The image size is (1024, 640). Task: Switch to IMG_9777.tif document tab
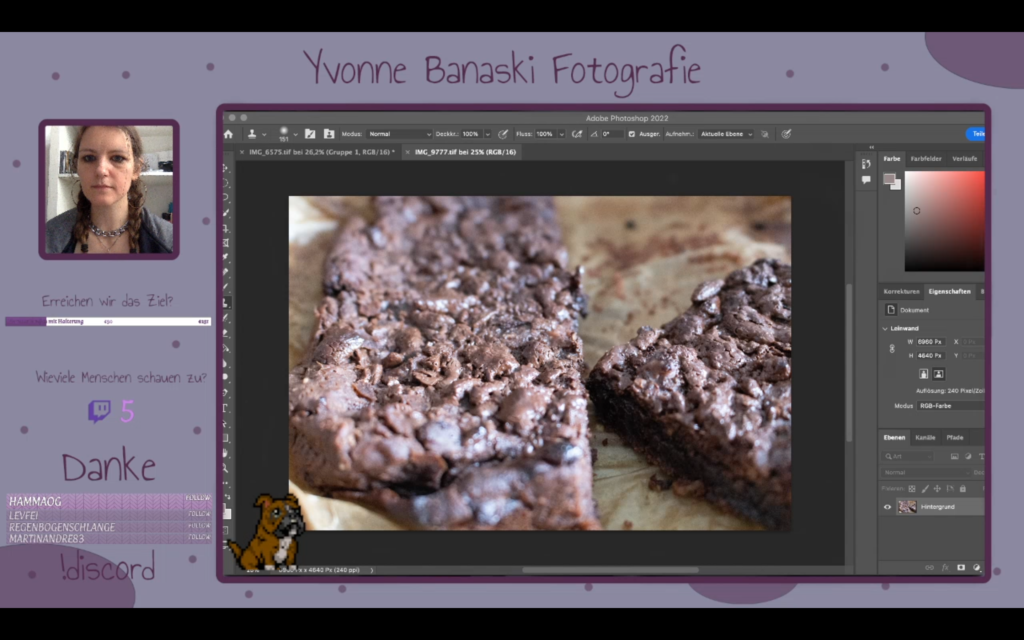(465, 152)
